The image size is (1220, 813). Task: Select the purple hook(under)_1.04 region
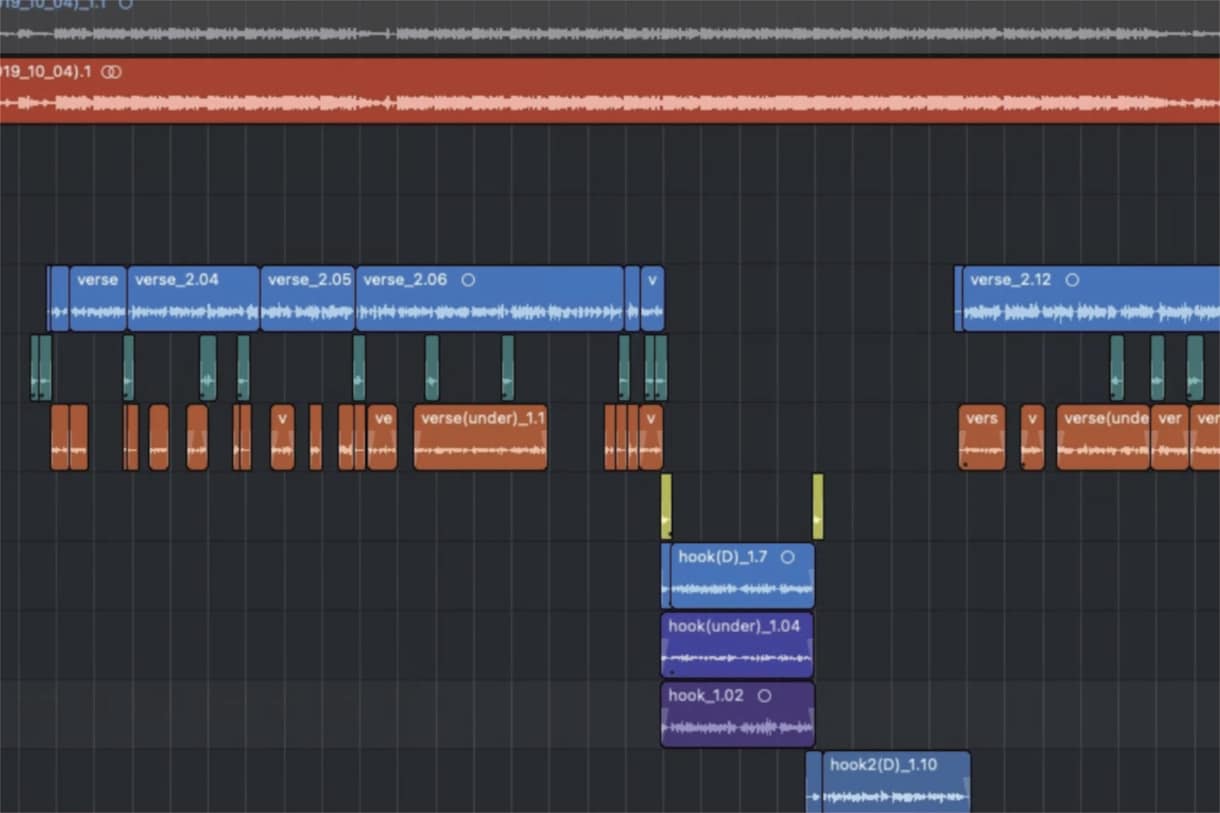(737, 645)
